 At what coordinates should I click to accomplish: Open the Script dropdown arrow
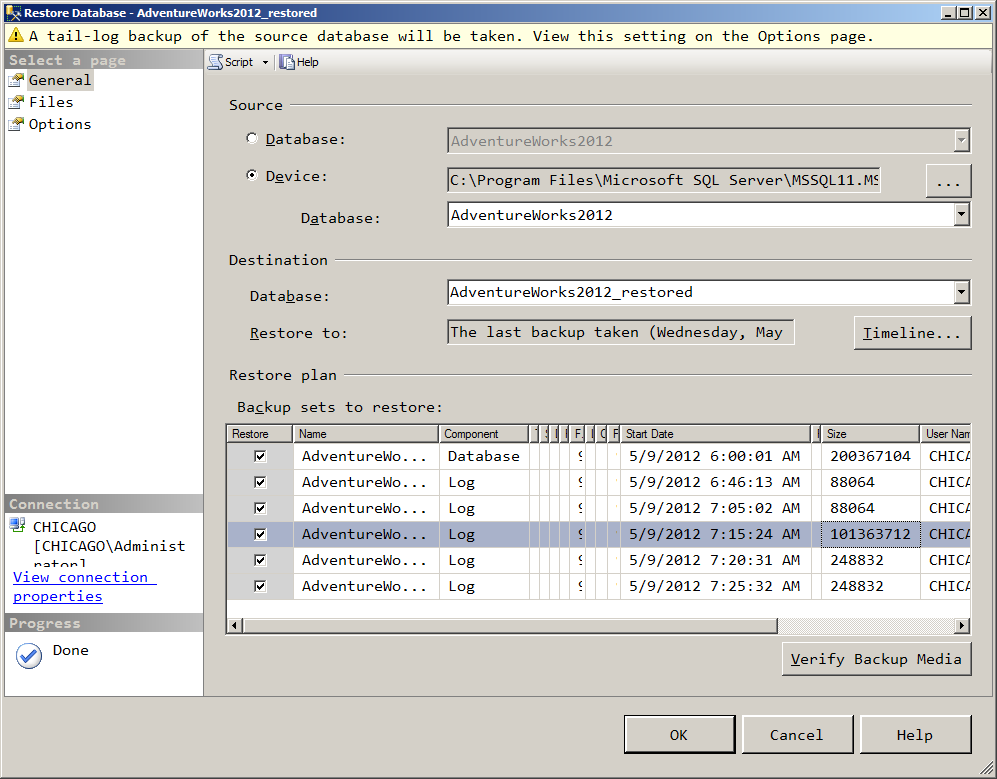266,62
